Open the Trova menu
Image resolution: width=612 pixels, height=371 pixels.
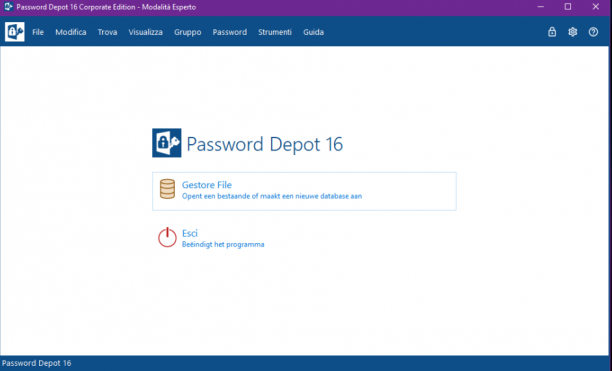click(107, 32)
